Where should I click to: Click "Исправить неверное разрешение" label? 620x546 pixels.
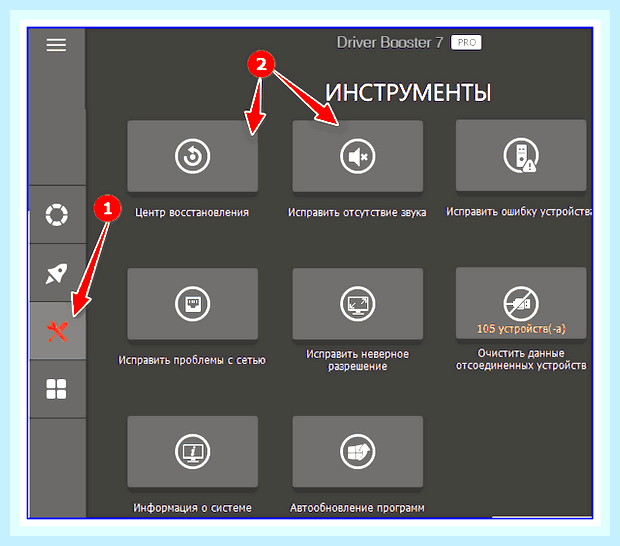(x=357, y=360)
